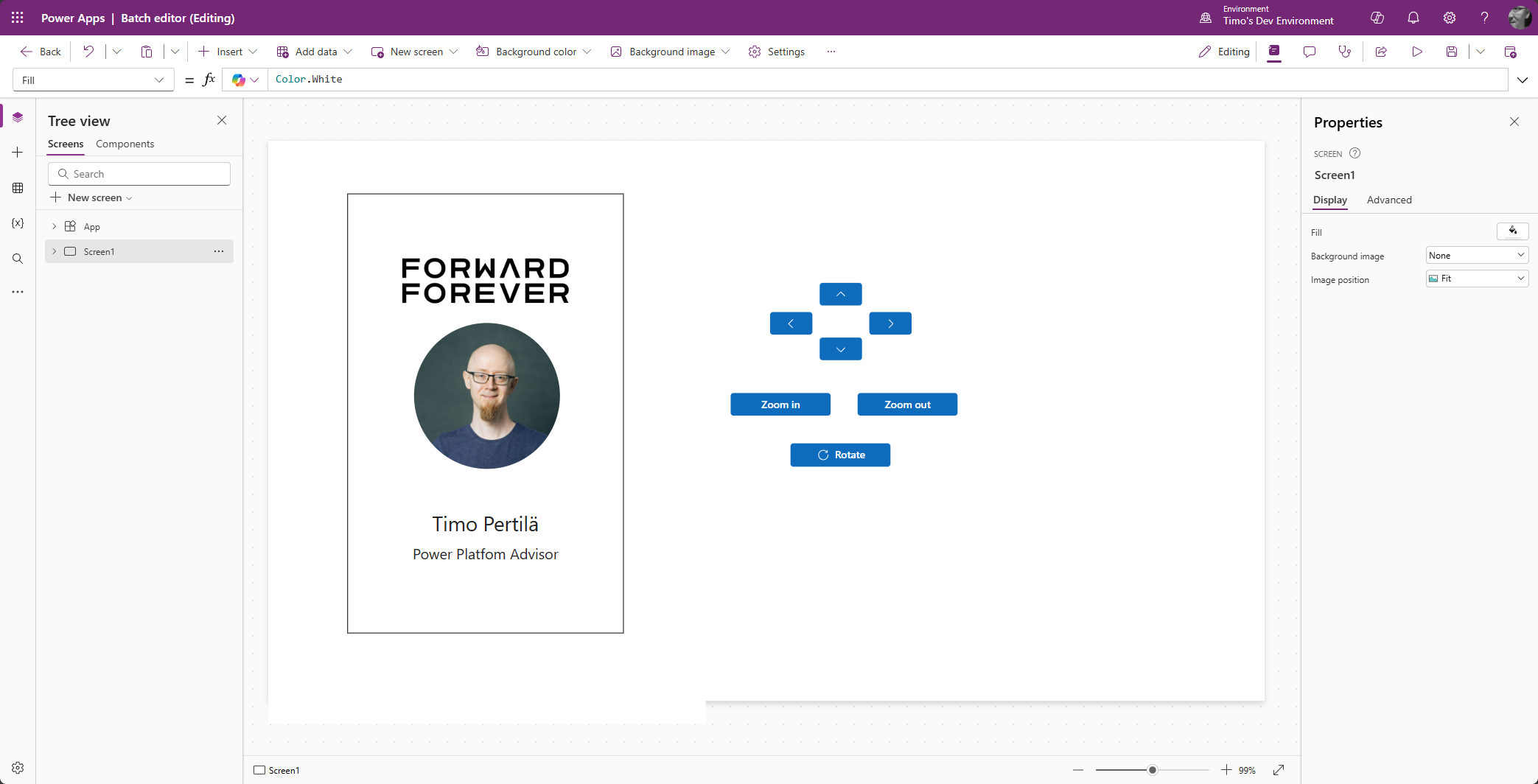Switch to the Advanced properties tab

point(1388,200)
